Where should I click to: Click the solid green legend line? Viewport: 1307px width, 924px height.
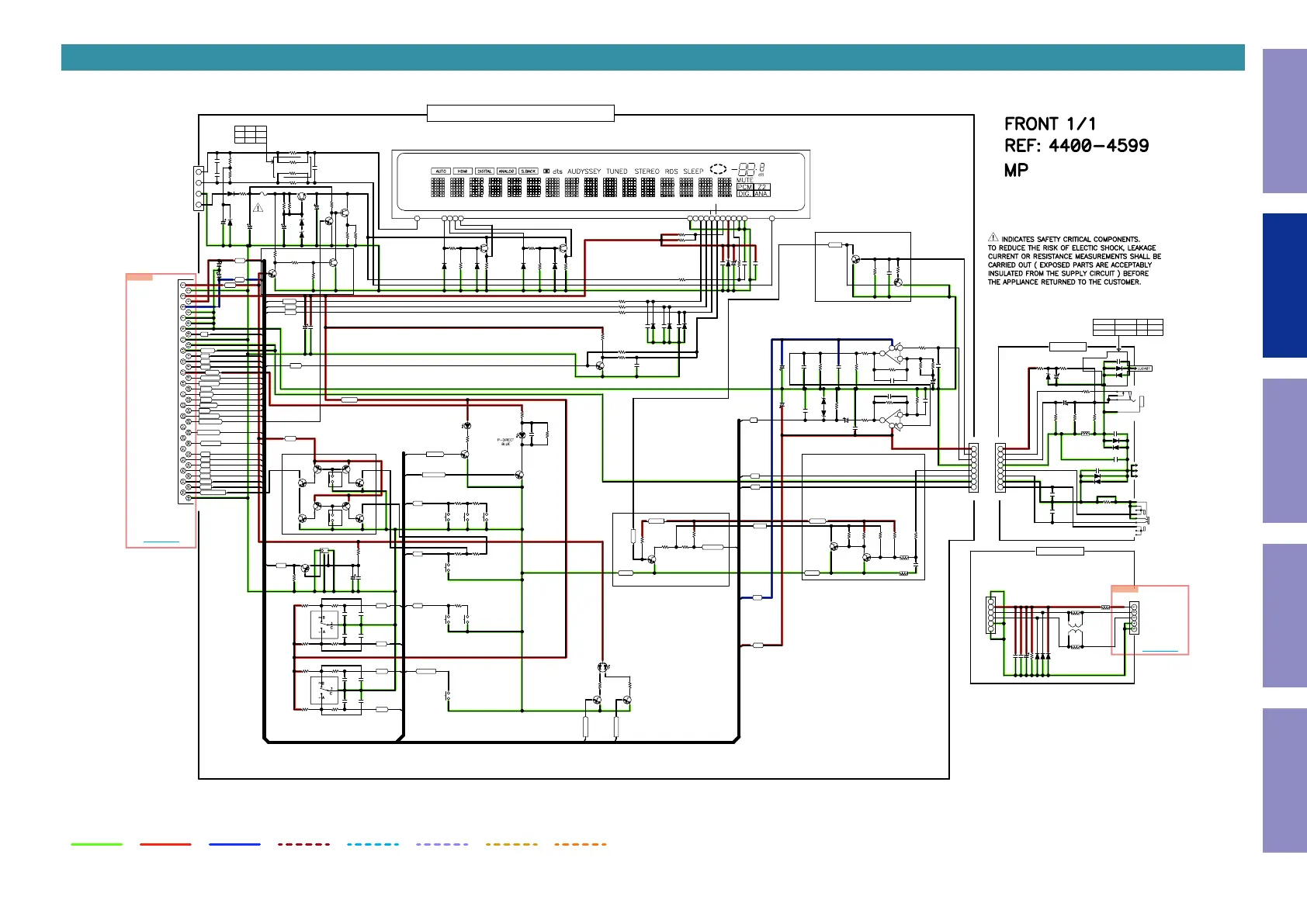[97, 844]
